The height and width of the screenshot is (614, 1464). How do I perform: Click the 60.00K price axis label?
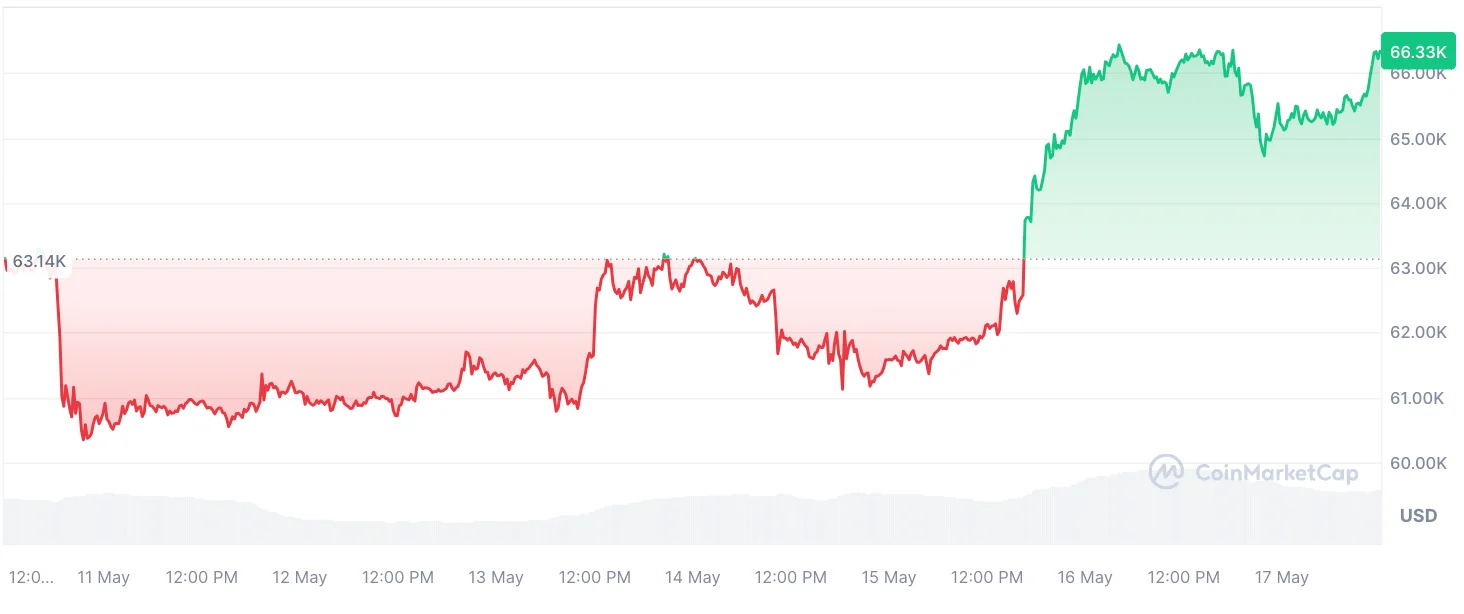pyautogui.click(x=1418, y=464)
